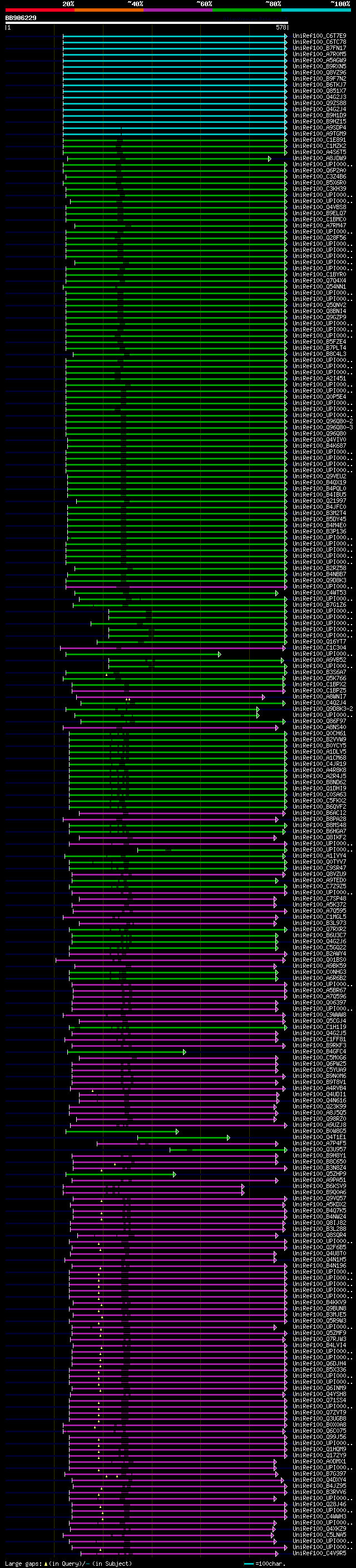
Task: Select hit UniRef100_Q71SS4
Action: pyautogui.click(x=319, y=1400)
